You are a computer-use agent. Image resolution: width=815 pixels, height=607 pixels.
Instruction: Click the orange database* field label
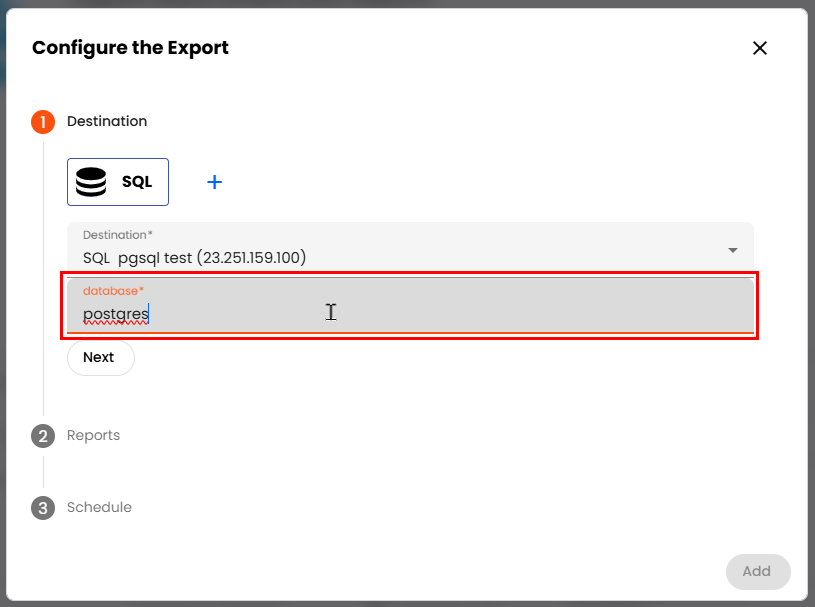click(114, 291)
